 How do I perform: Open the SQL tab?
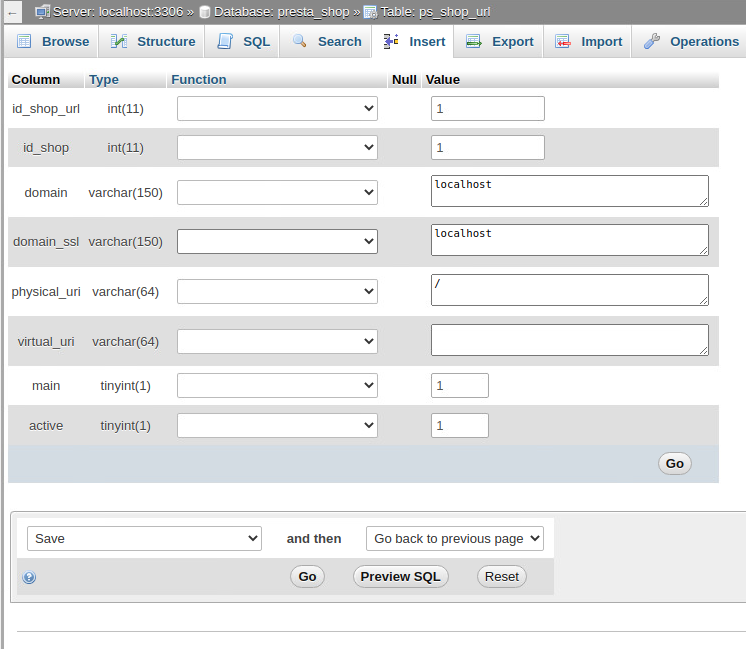click(x=243, y=41)
